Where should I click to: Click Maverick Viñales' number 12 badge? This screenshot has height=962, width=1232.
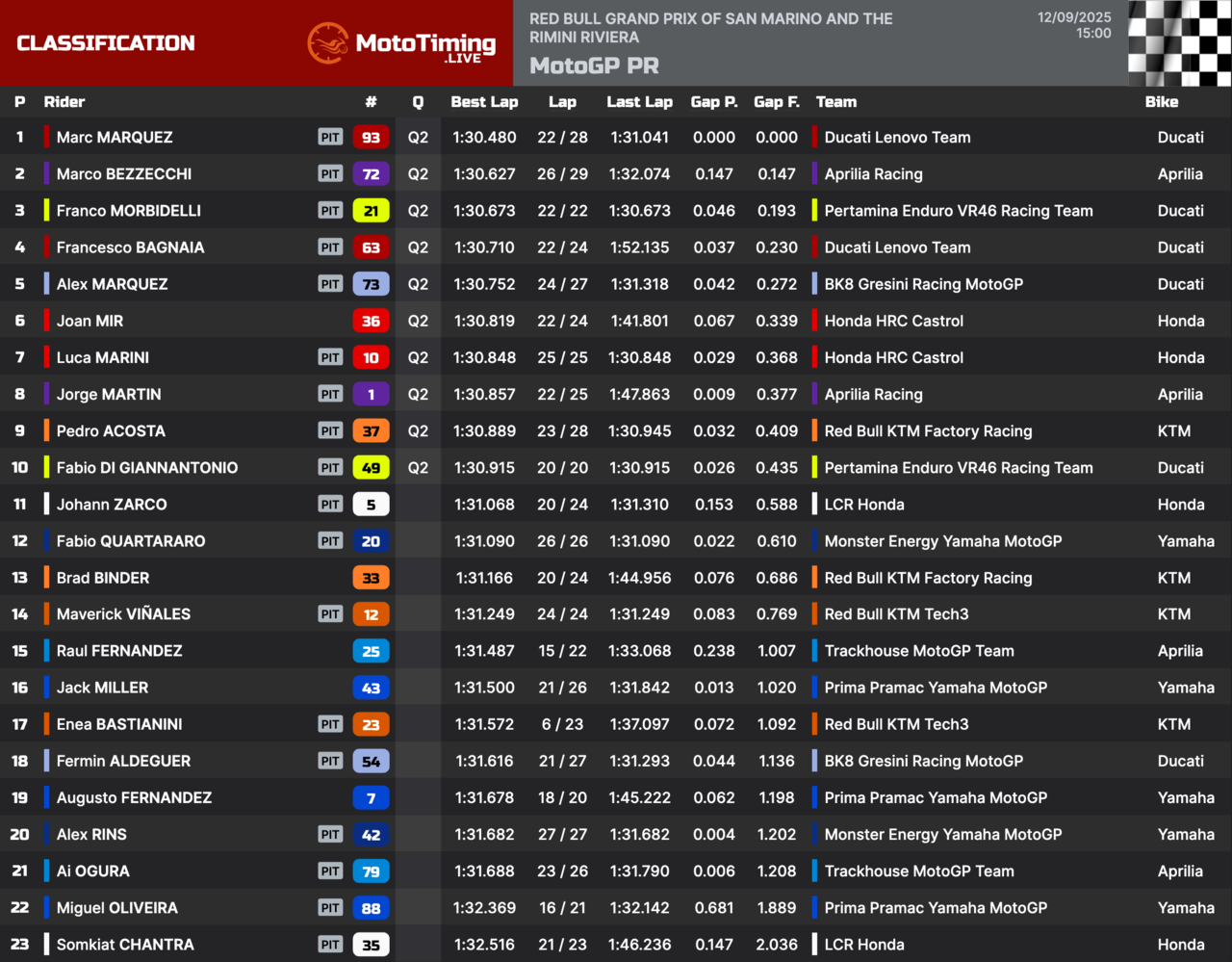[x=371, y=614]
